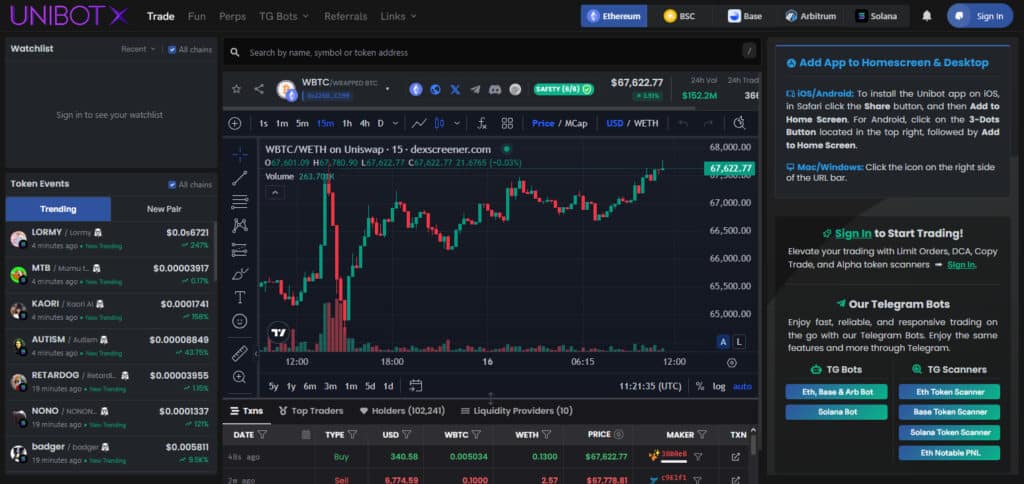
Task: Toggle log scale on chart
Action: click(x=719, y=386)
